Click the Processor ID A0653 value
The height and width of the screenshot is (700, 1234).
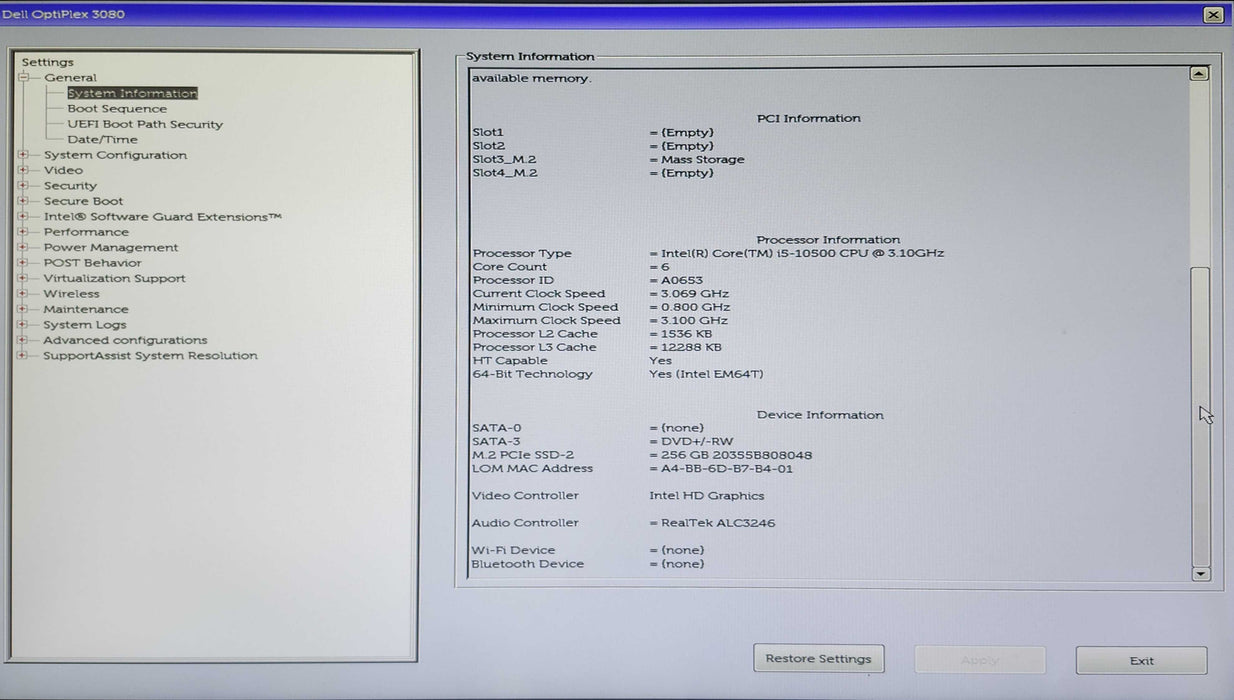pyautogui.click(x=682, y=280)
